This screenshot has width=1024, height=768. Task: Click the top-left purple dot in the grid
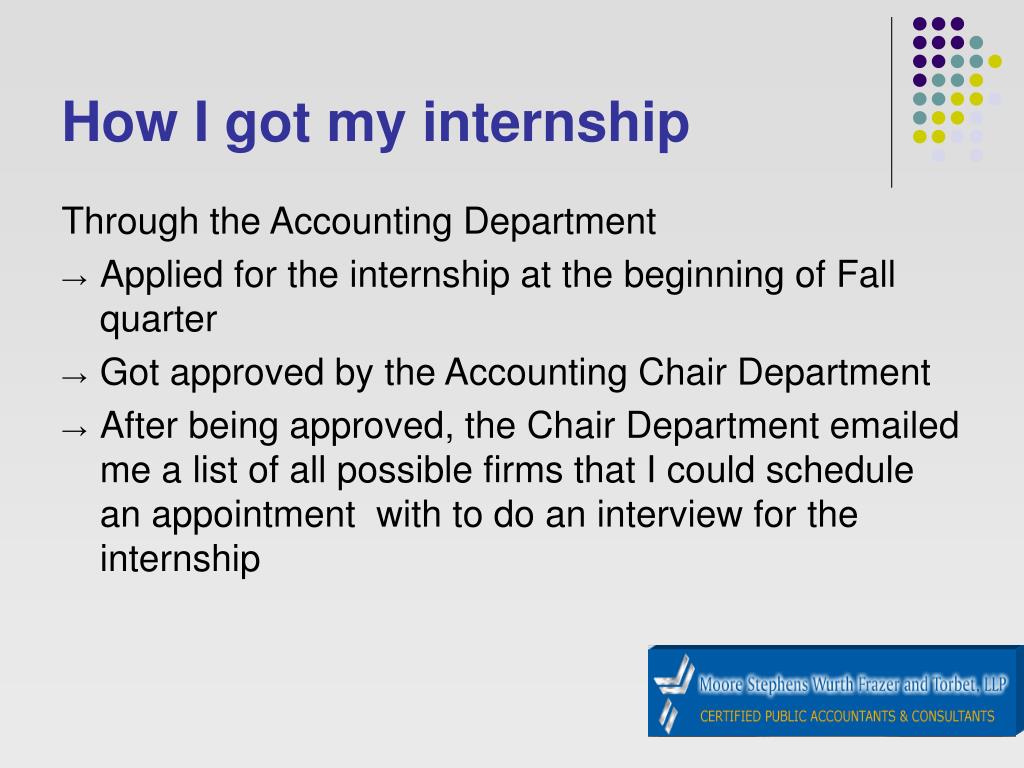[920, 24]
